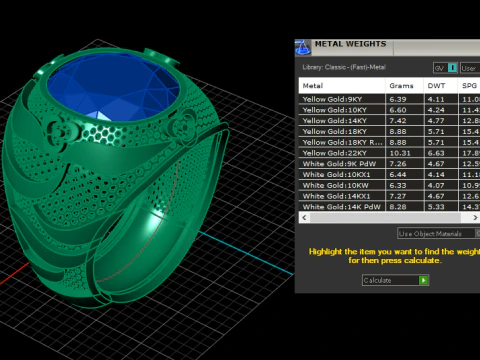Click the 4.77 DWT value
The width and height of the screenshot is (480, 360).
click(436, 121)
